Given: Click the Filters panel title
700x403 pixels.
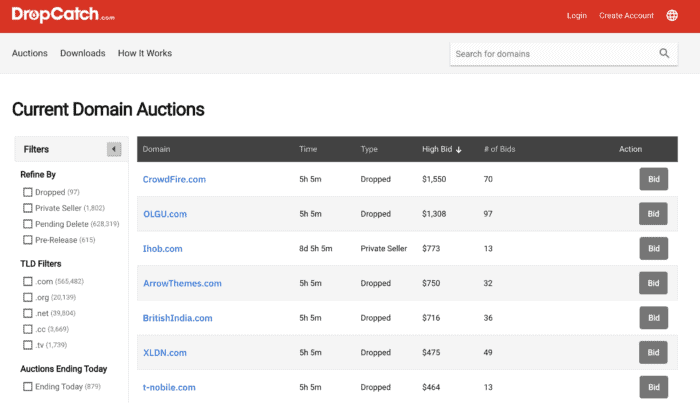Looking at the screenshot, I should pos(36,150).
